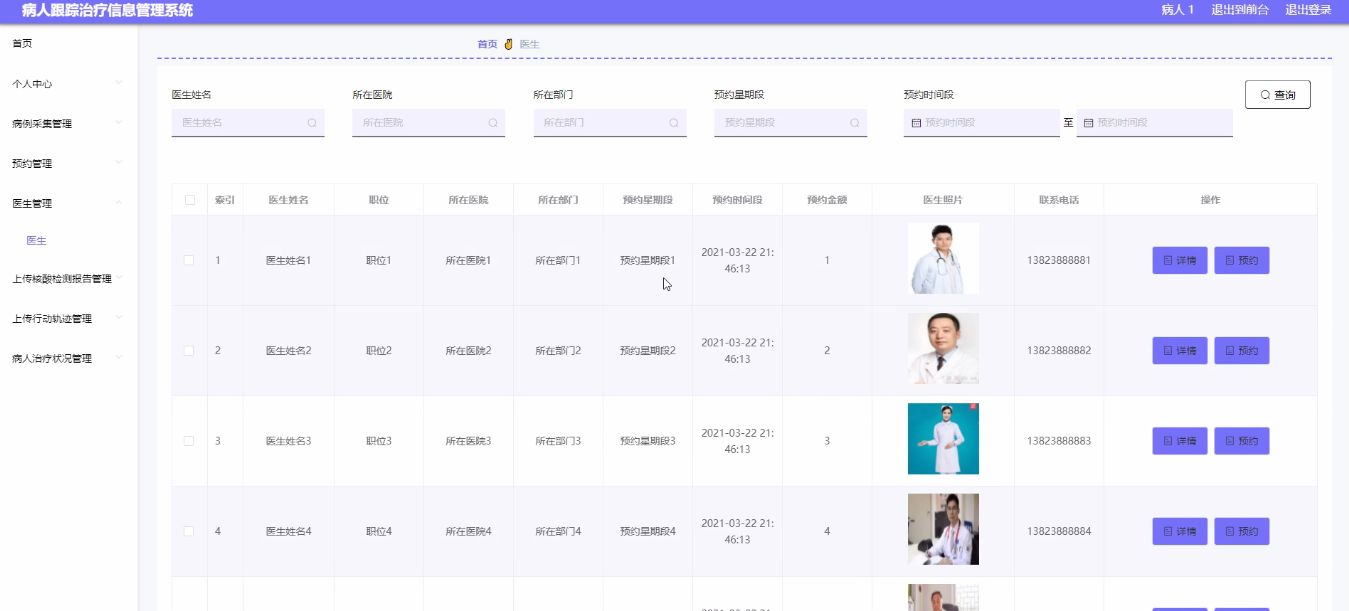This screenshot has width=1349, height=611.
Task: Click 预约 button for 医生姓名3
Action: (1242, 441)
